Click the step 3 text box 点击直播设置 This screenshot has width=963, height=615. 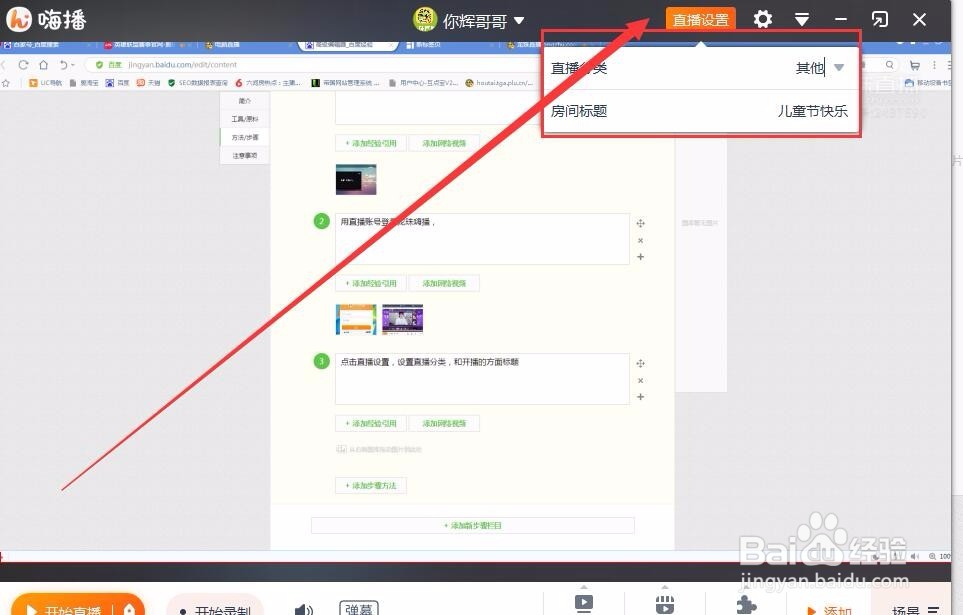click(x=482, y=378)
